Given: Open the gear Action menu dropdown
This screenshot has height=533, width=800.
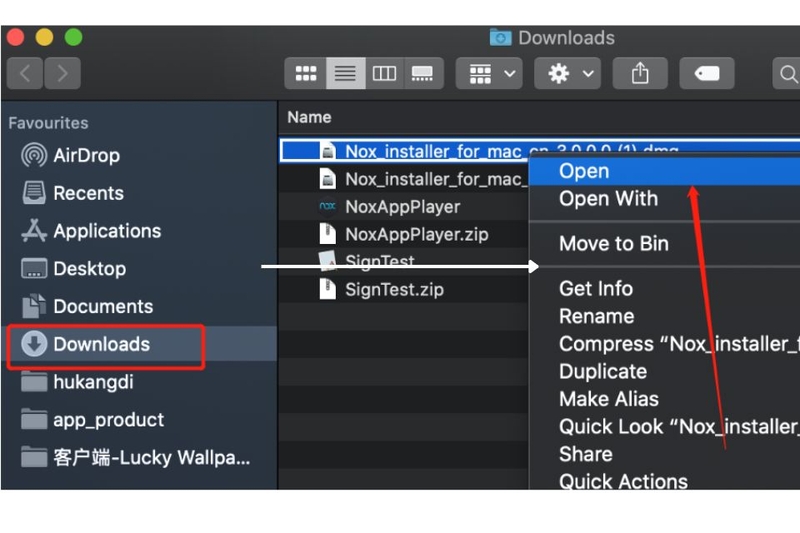Looking at the screenshot, I should click(x=567, y=73).
